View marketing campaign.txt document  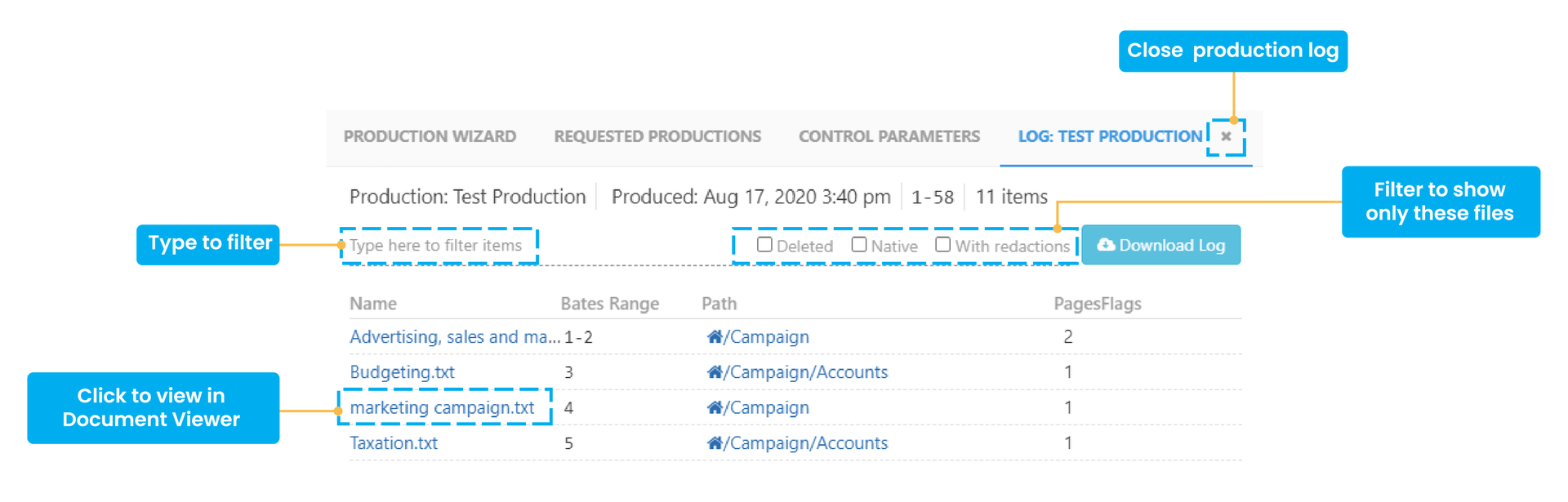coord(442,407)
